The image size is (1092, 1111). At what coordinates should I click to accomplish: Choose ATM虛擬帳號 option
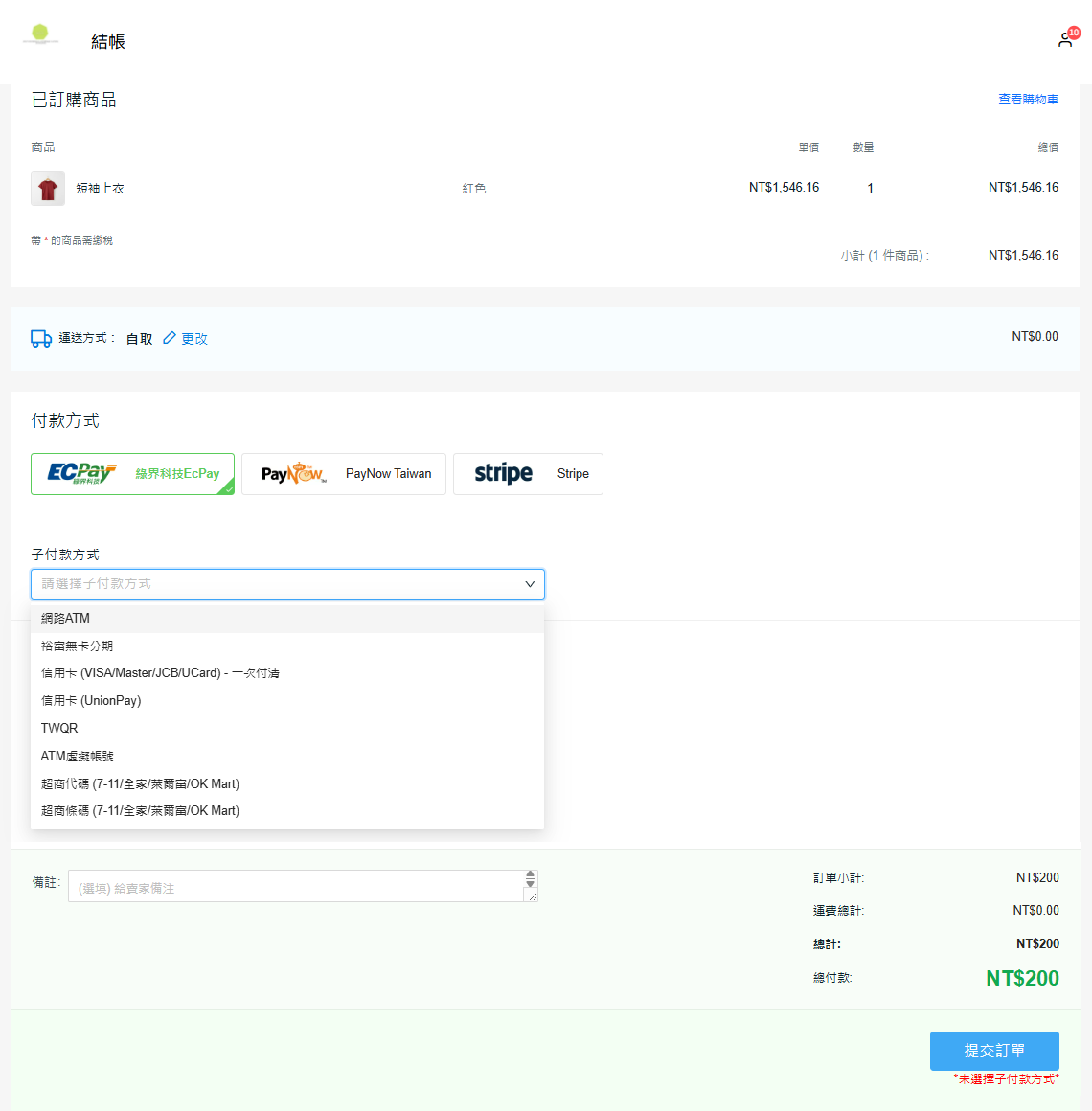(77, 757)
